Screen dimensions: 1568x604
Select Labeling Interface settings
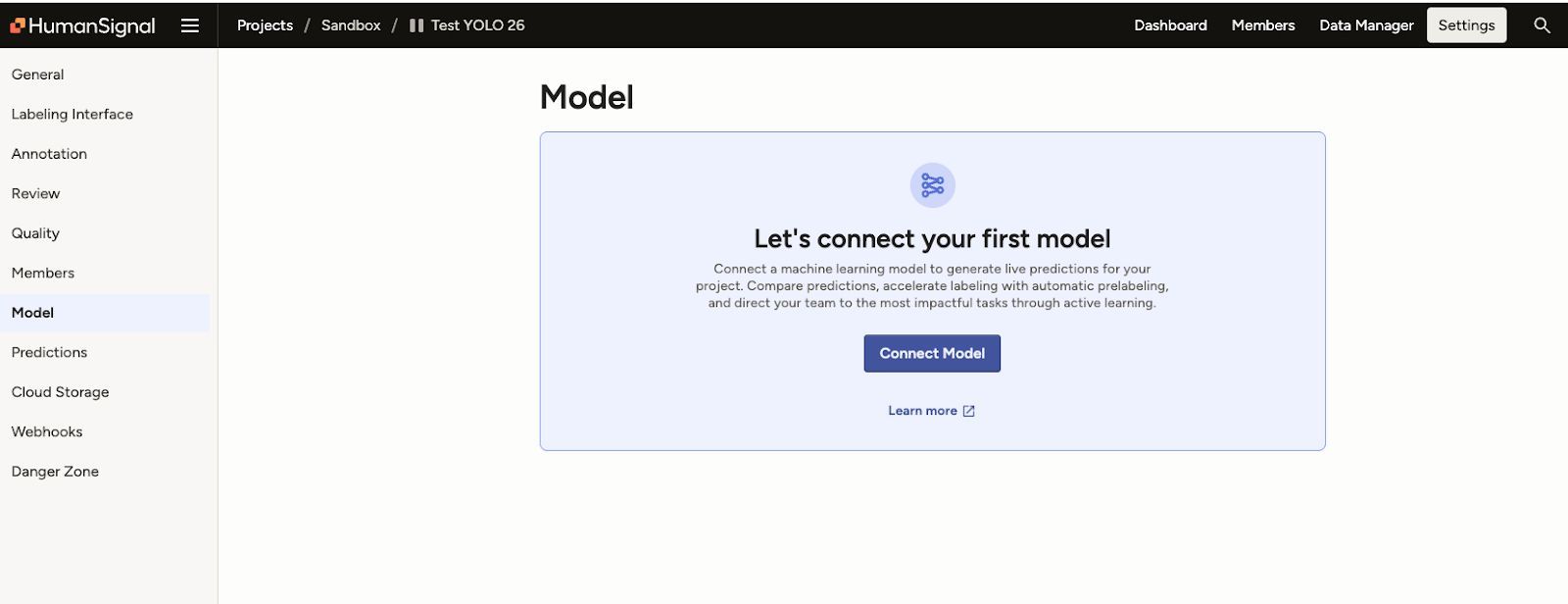click(73, 114)
